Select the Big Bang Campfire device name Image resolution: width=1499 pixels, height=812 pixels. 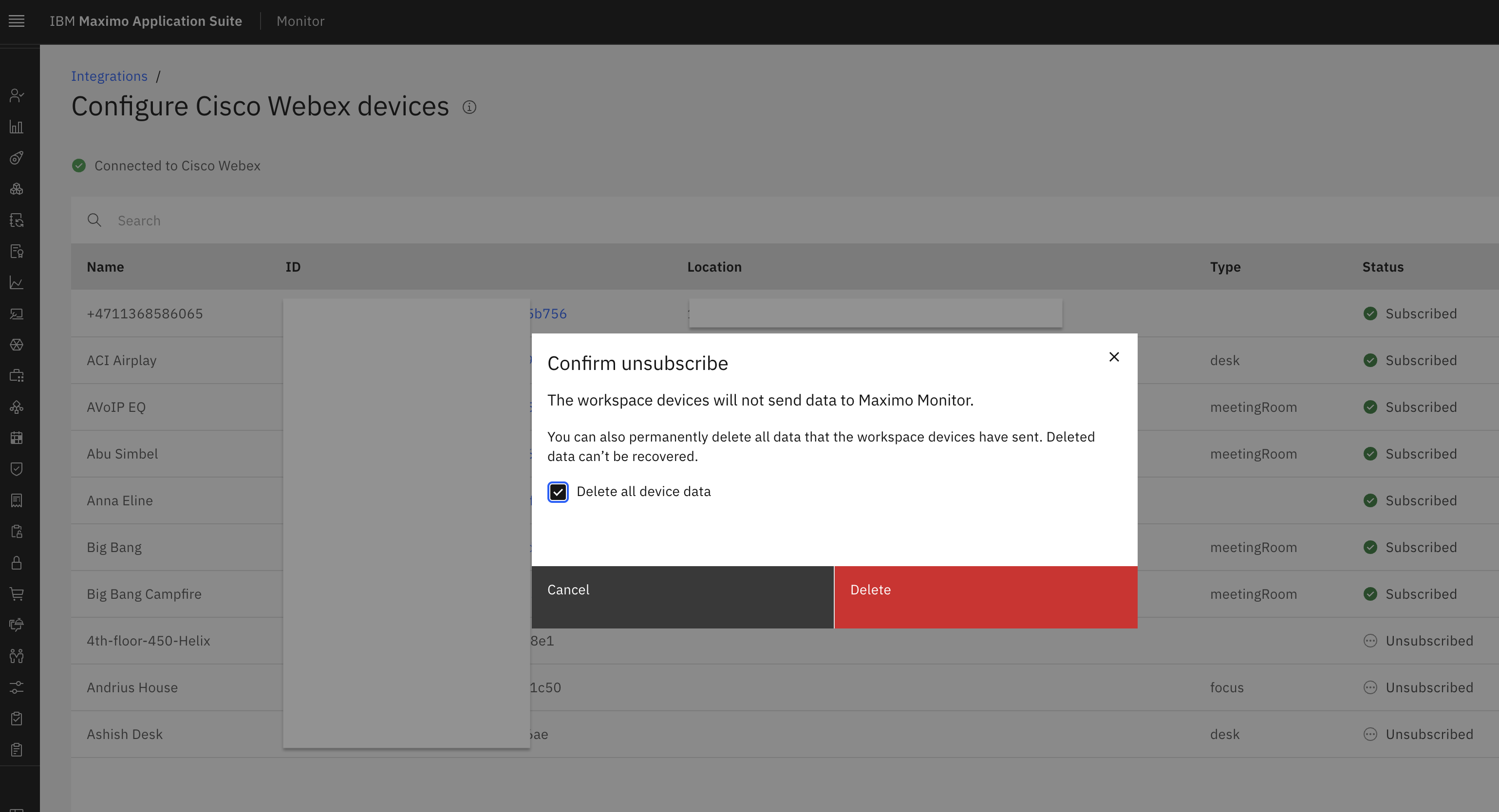144,594
